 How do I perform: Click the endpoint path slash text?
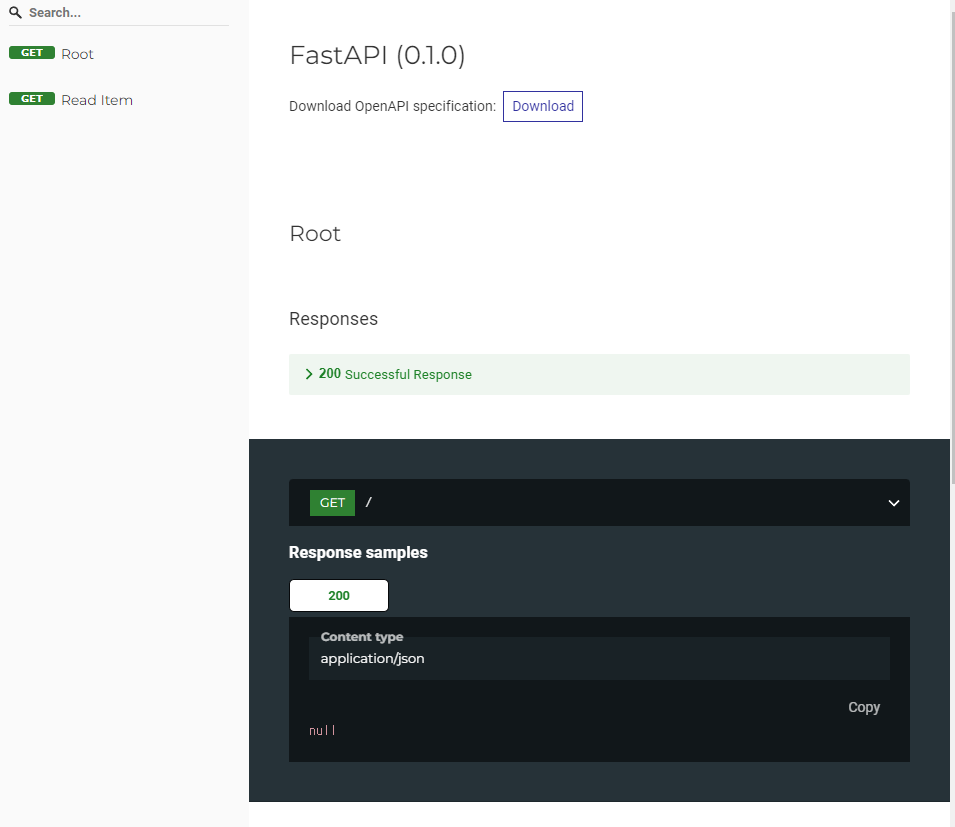[368, 502]
